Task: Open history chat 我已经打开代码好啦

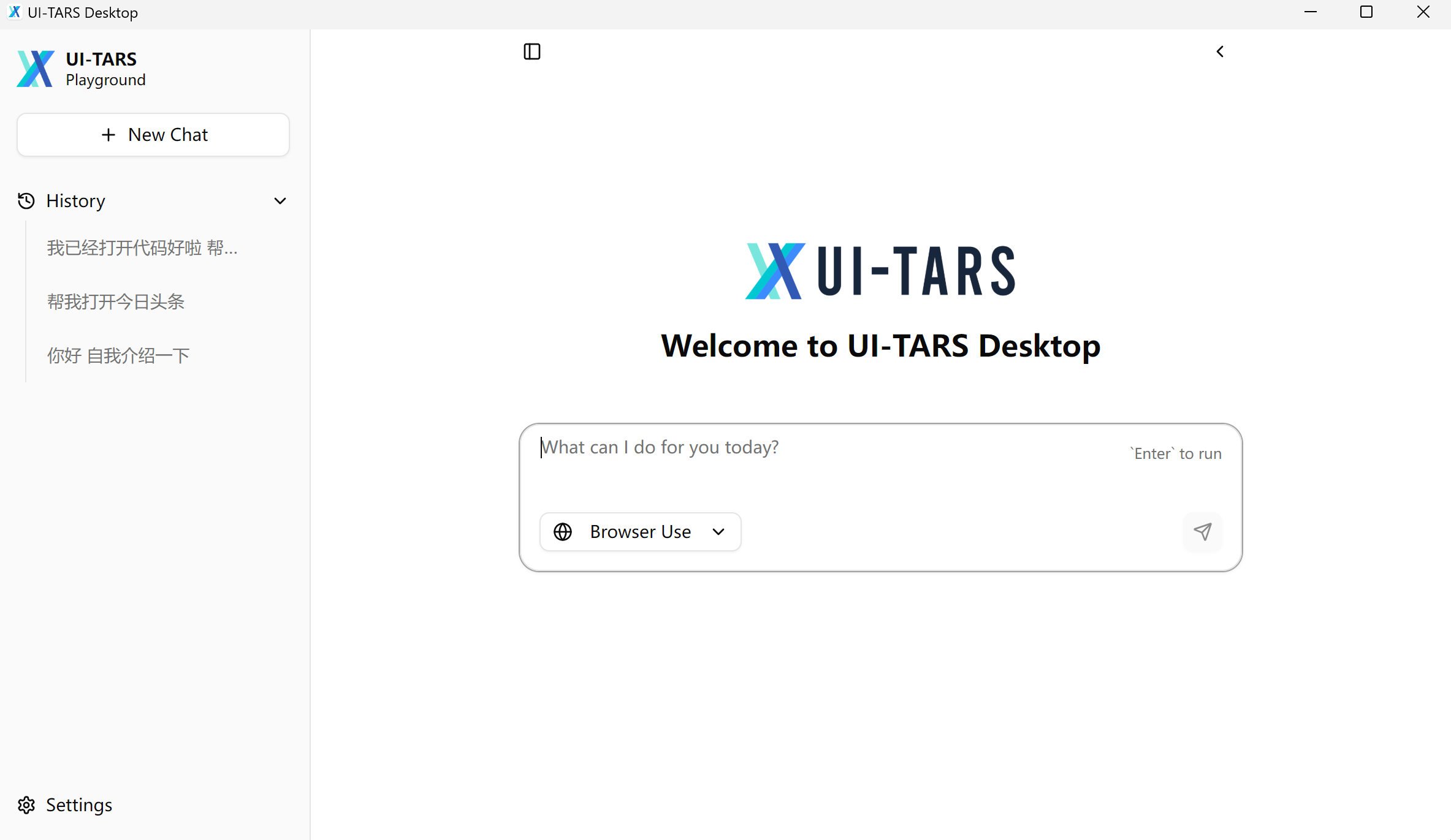Action: point(142,248)
